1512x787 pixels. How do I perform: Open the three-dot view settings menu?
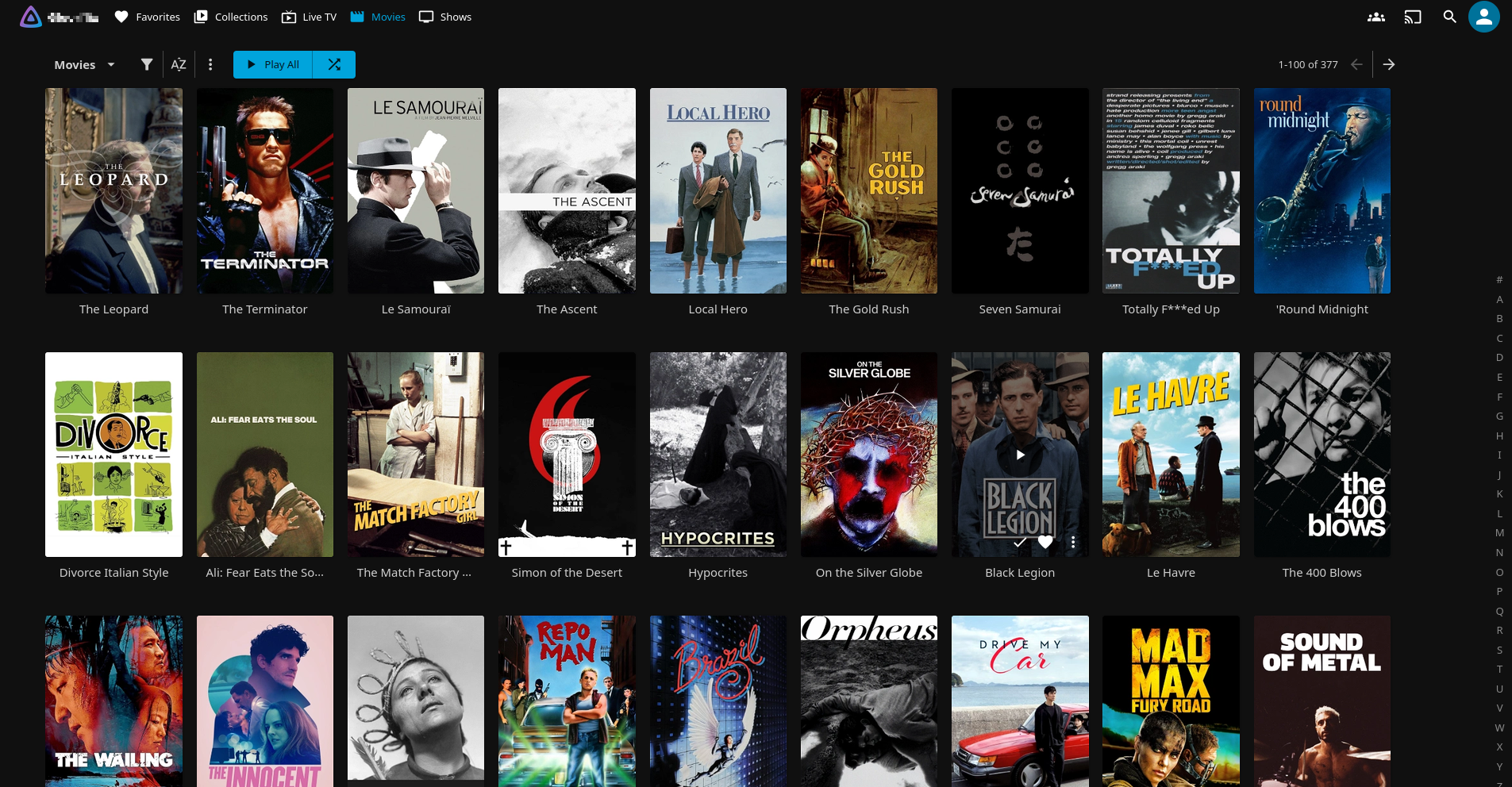click(x=210, y=64)
